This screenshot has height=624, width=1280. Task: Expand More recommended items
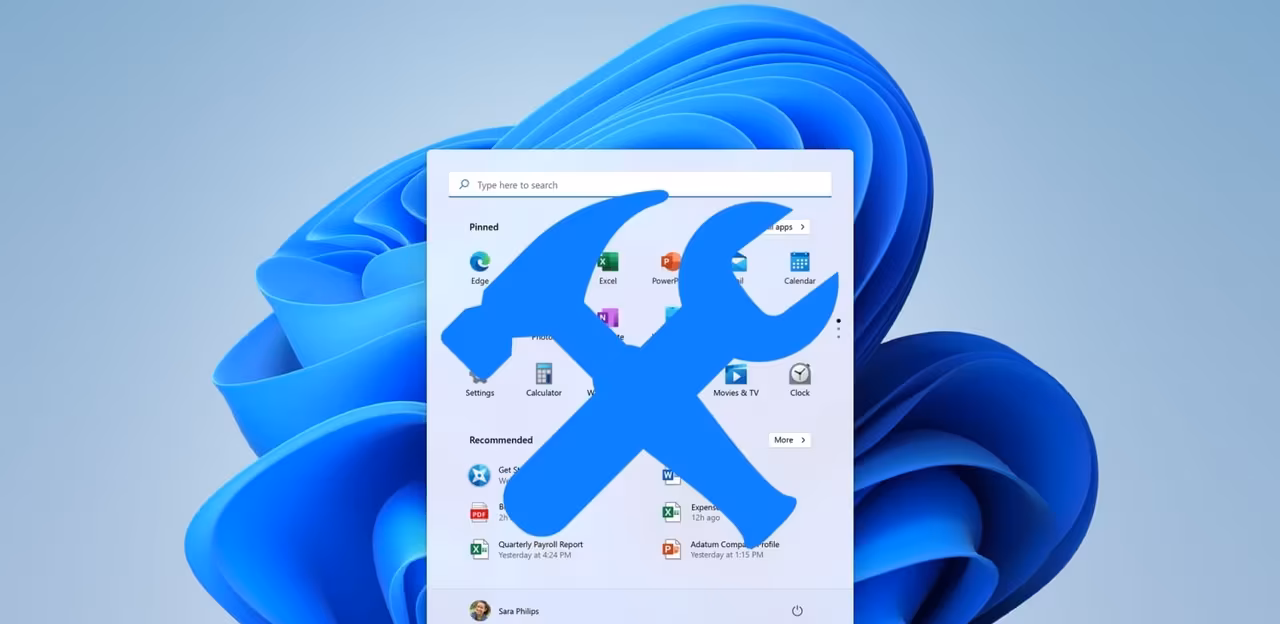(789, 440)
